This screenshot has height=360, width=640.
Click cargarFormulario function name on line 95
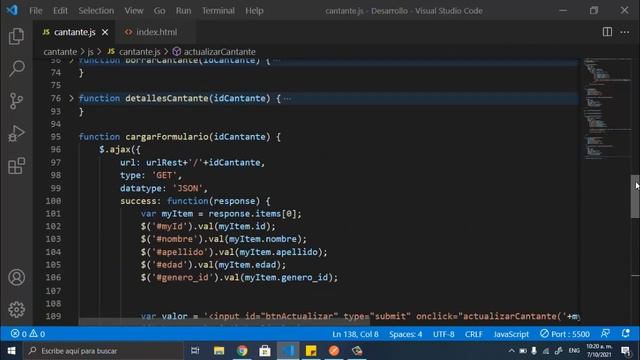coord(167,137)
